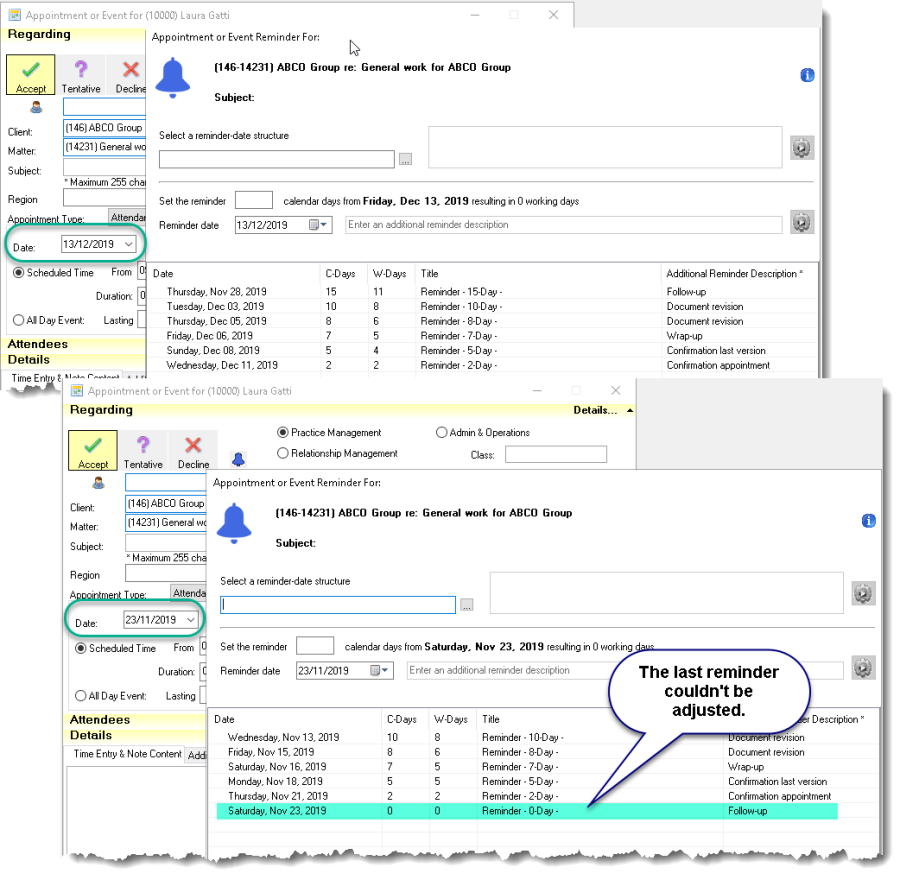Image resolution: width=900 pixels, height=880 pixels.
Task: Browse reminder-date structures with ... button, 13/12/2019 window
Action: click(x=406, y=160)
